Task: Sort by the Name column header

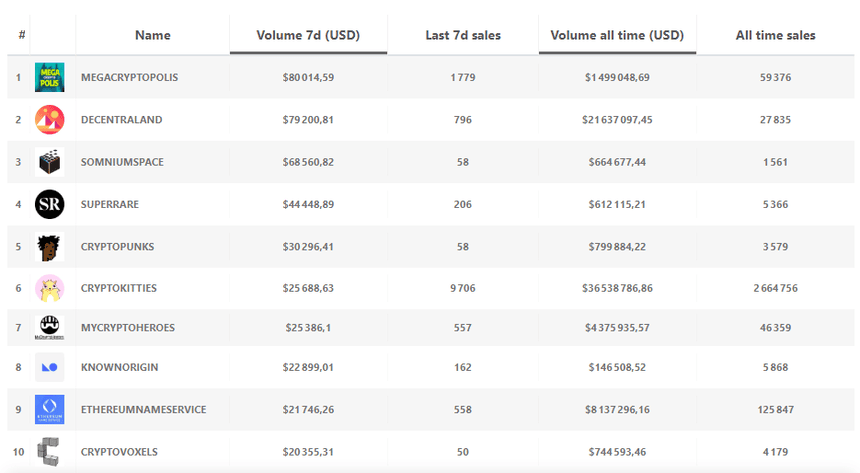Action: coord(152,35)
